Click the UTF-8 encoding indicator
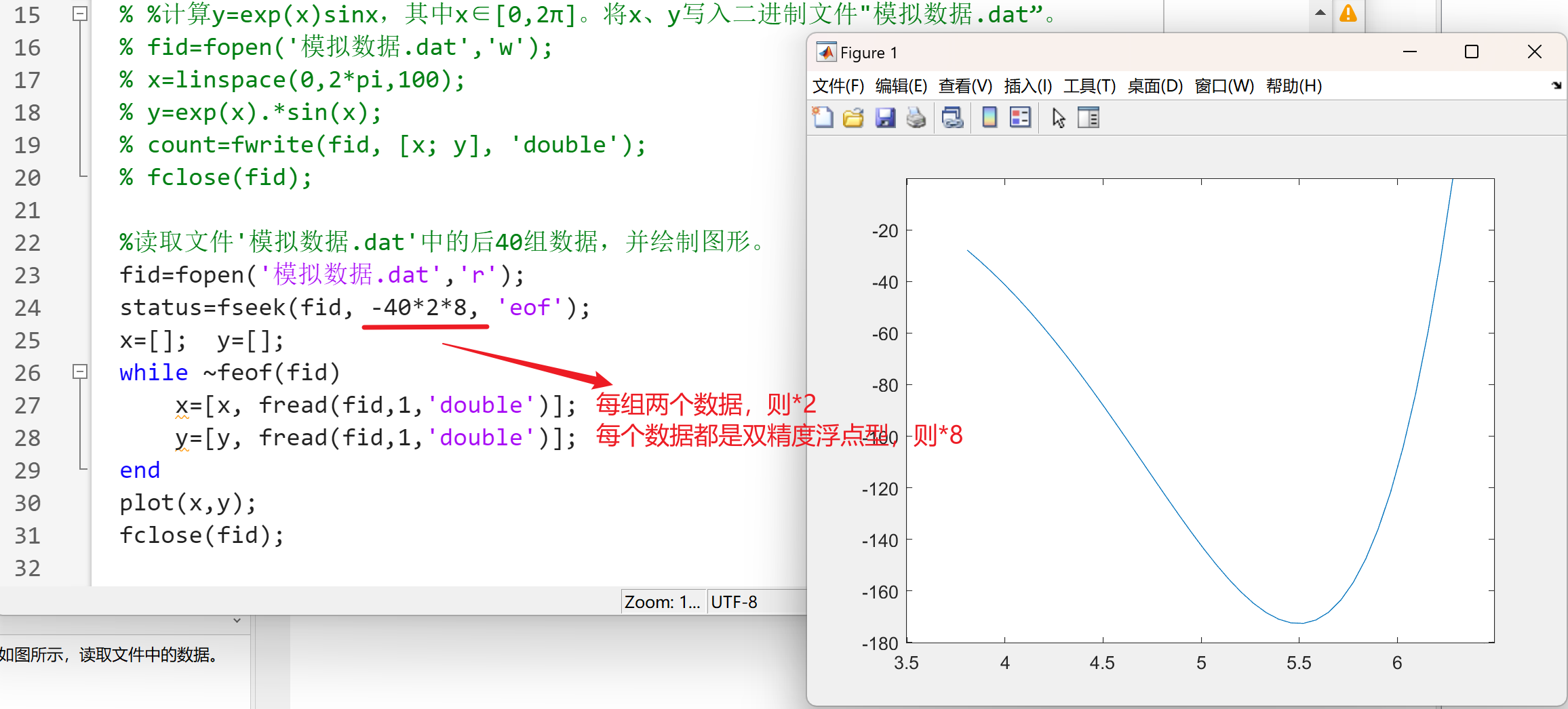Screen dimensions: 1568x709 point(734,602)
